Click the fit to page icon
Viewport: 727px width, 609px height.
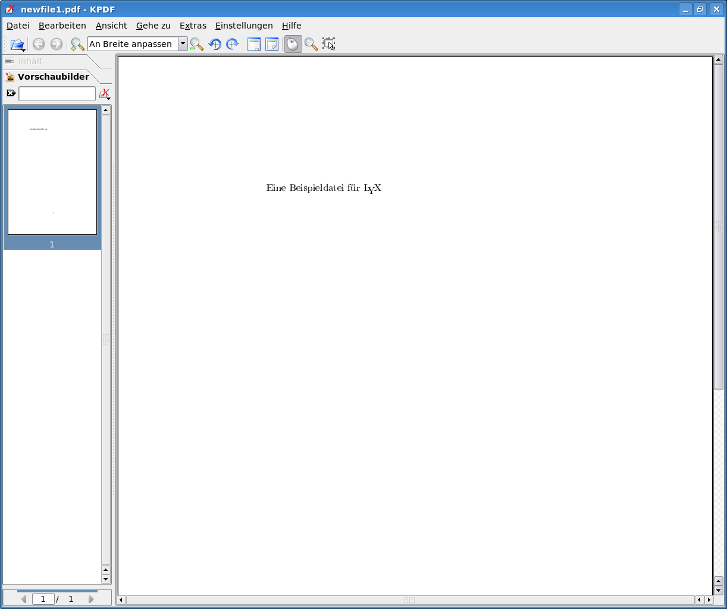pyautogui.click(x=272, y=44)
